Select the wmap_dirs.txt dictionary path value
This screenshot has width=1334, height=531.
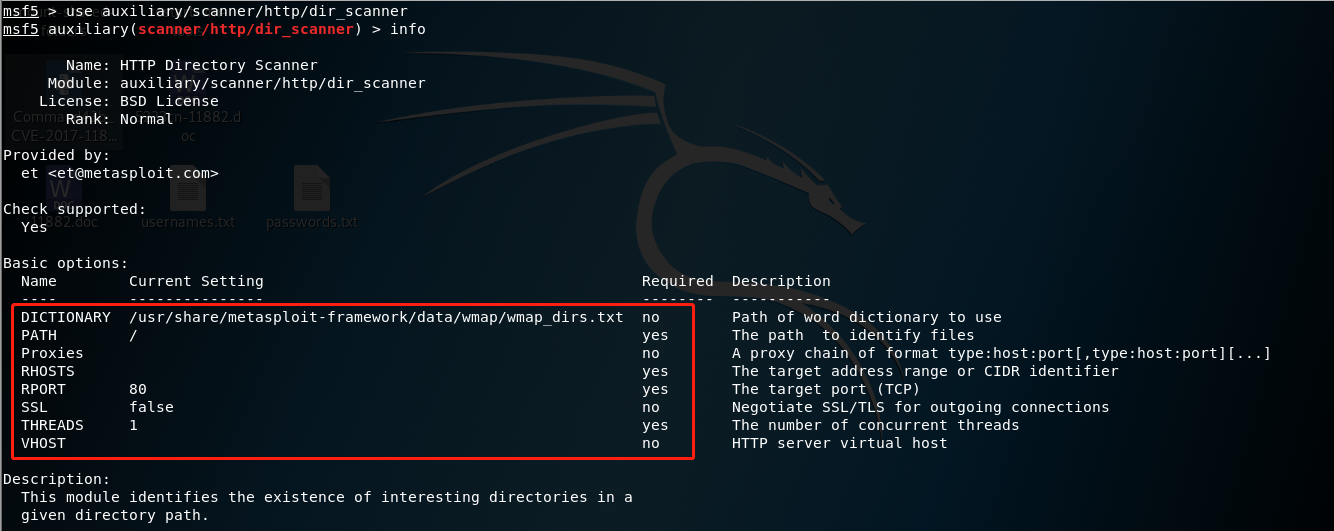tap(376, 317)
